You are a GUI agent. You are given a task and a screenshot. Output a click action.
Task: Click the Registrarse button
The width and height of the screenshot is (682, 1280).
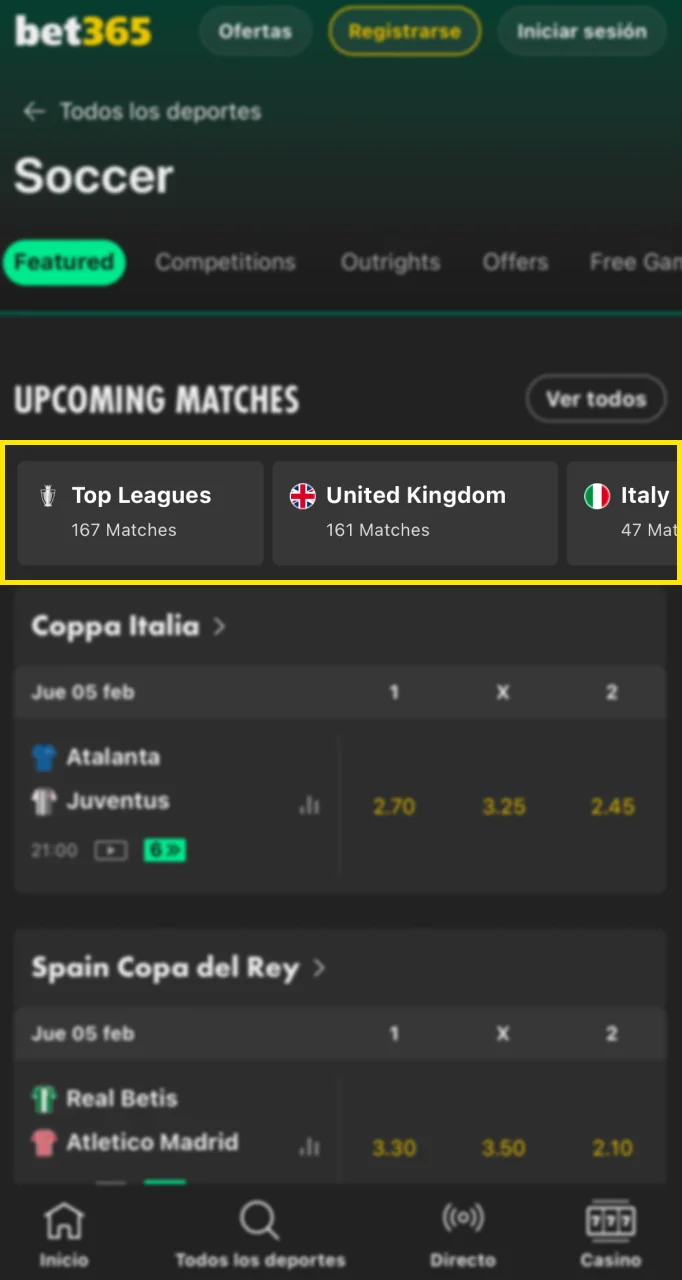404,31
